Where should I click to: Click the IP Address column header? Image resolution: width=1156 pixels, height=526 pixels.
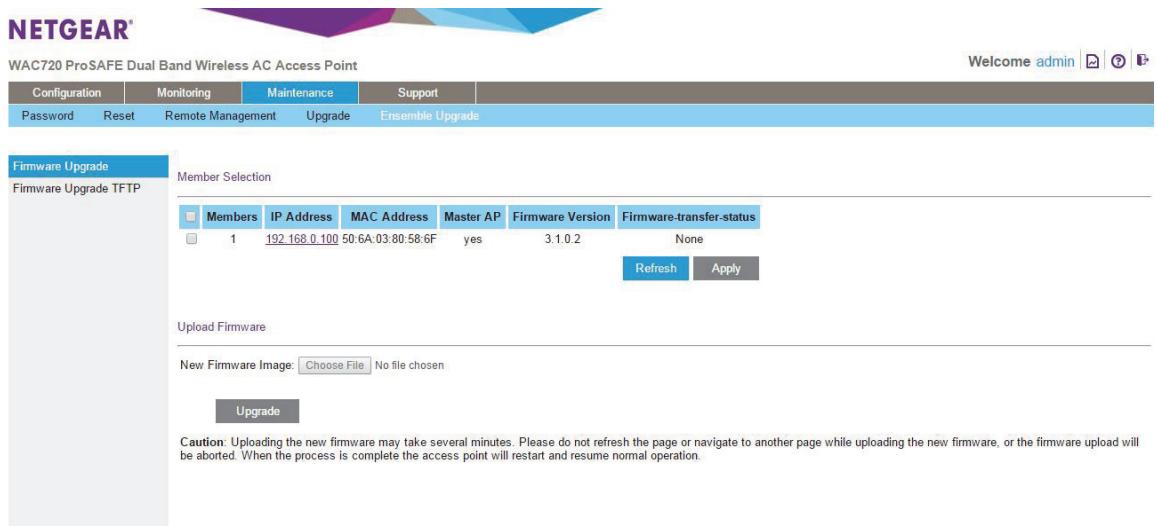301,217
